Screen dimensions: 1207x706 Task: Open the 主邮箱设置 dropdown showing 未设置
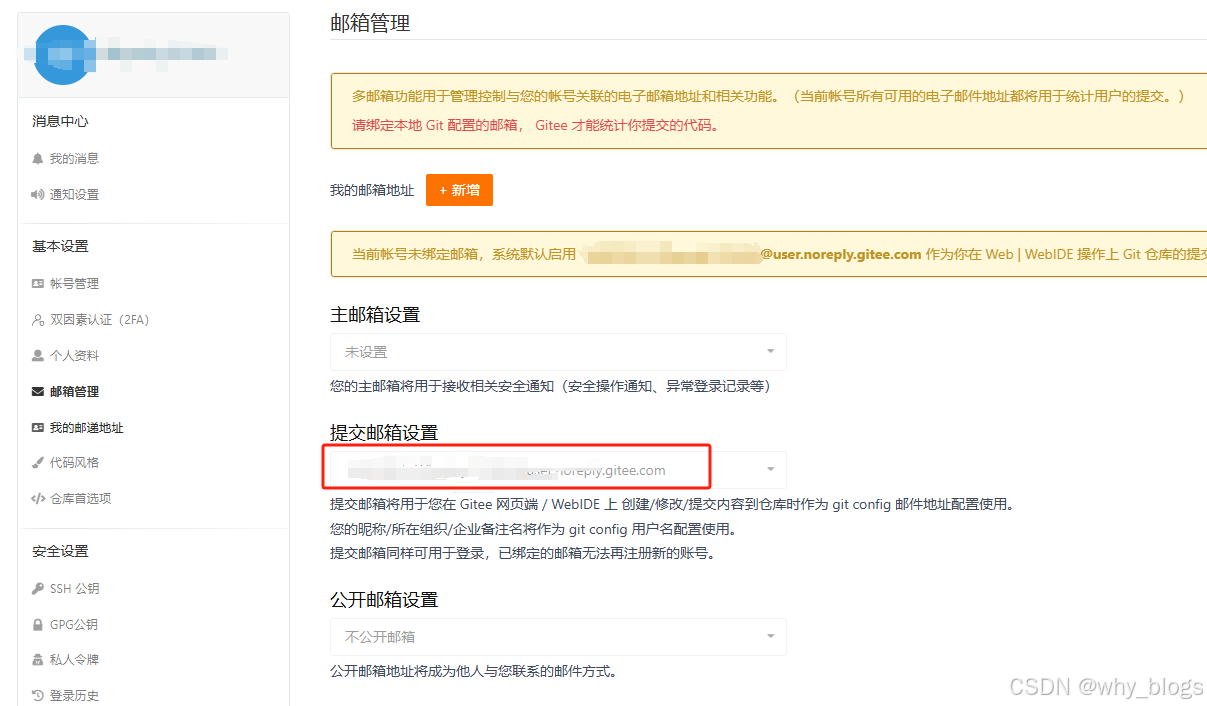tap(558, 352)
